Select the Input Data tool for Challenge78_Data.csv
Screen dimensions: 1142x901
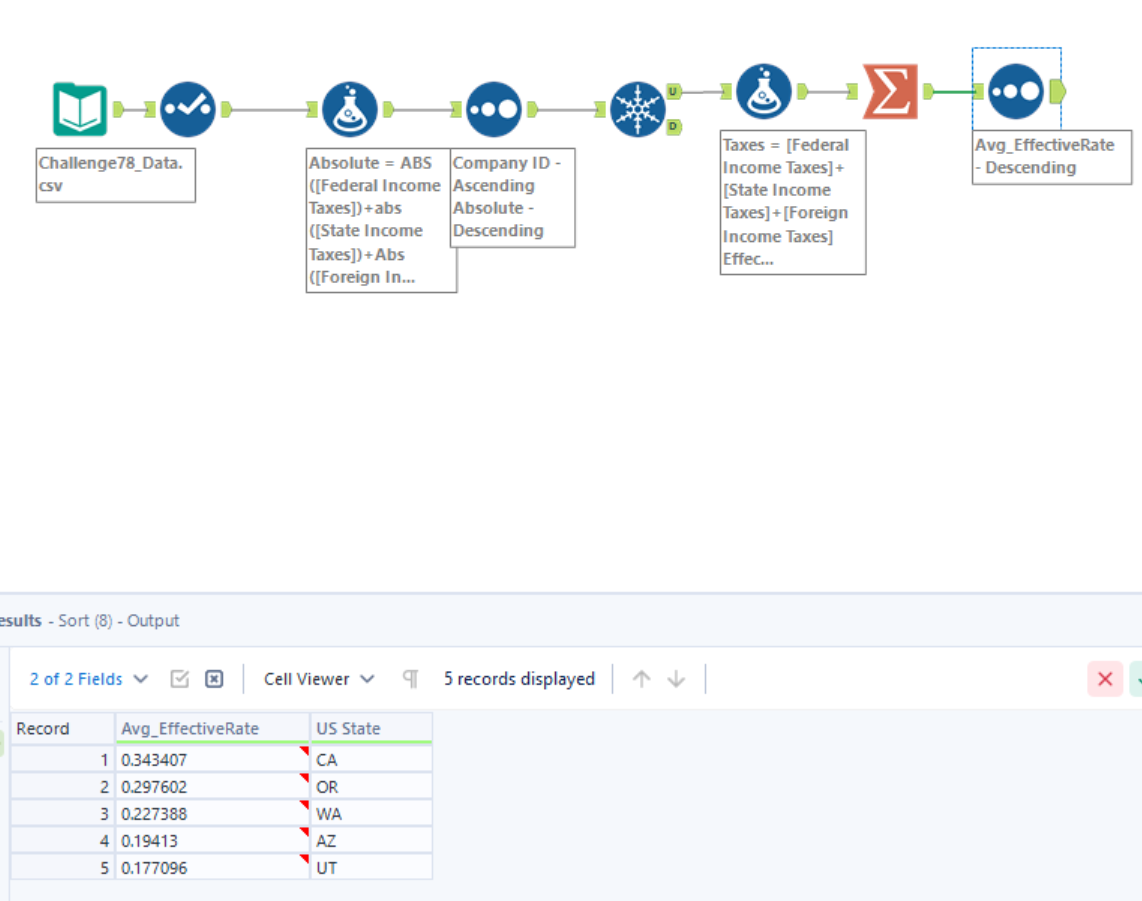point(80,109)
